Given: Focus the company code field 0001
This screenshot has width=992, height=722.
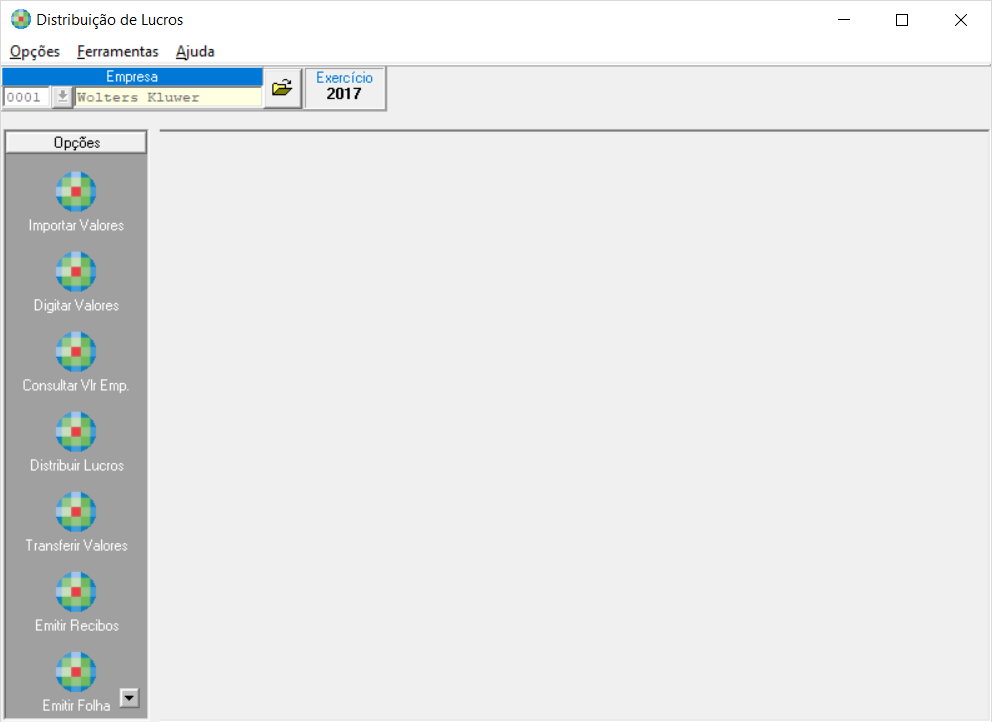Looking at the screenshot, I should pyautogui.click(x=27, y=97).
